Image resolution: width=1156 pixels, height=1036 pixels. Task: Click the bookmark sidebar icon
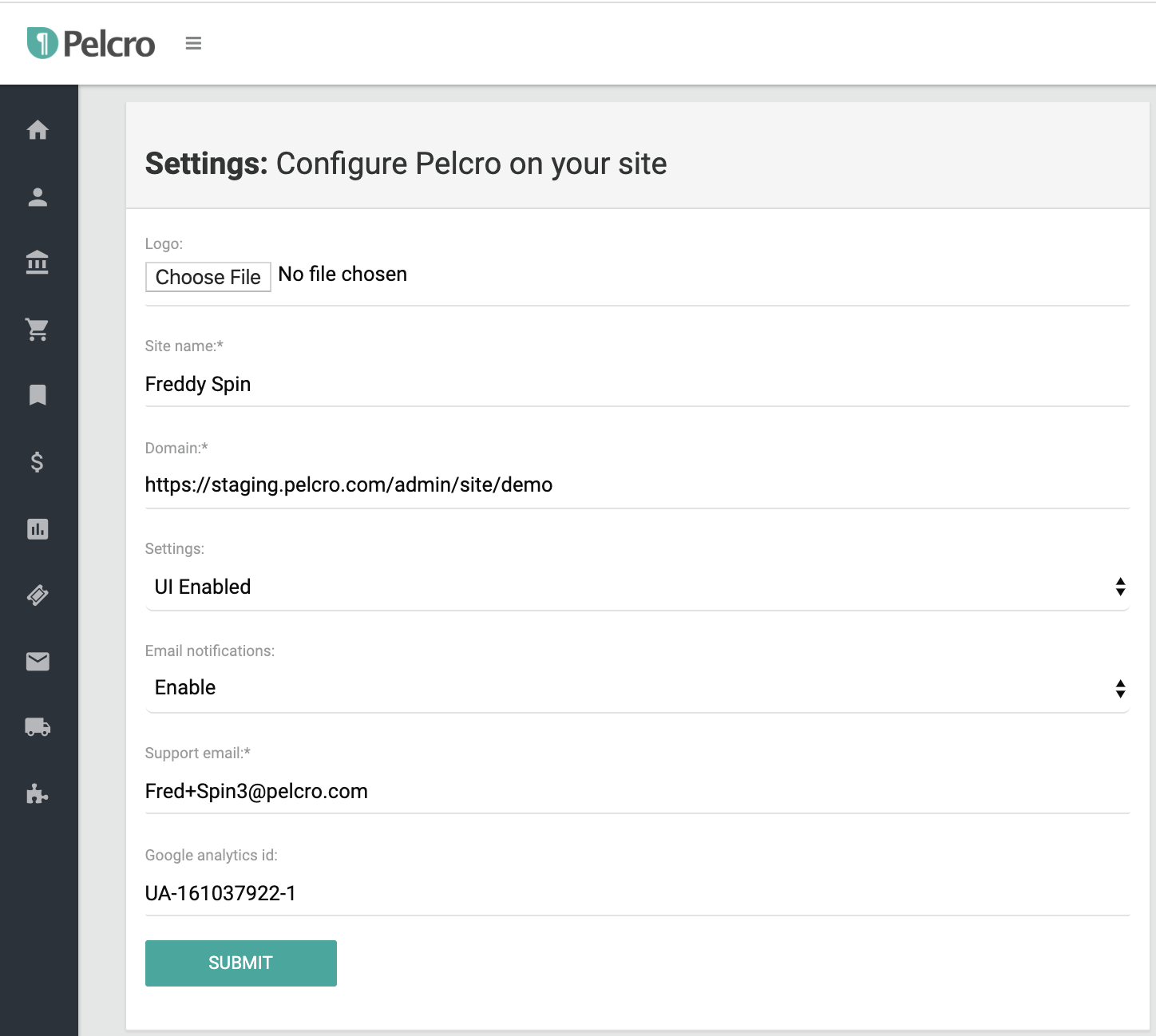[38, 394]
